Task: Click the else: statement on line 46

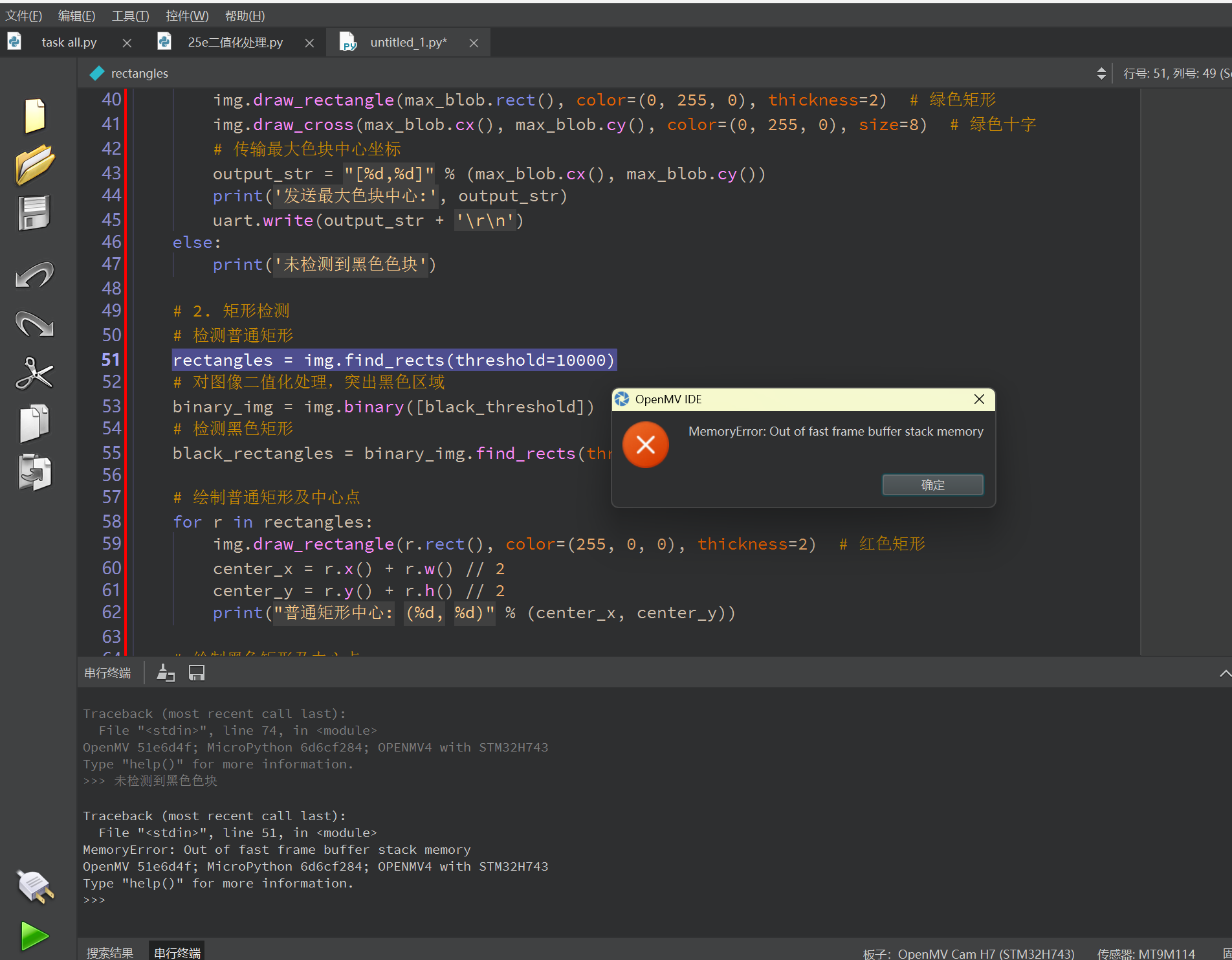Action: click(x=197, y=243)
